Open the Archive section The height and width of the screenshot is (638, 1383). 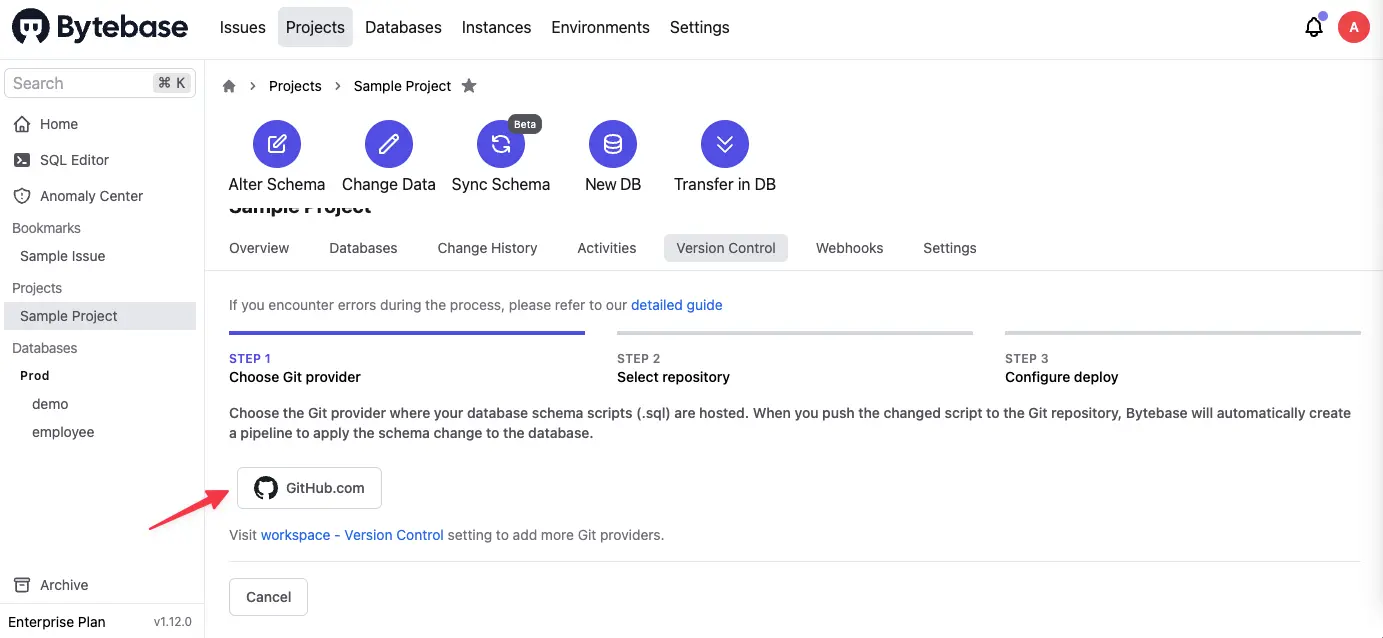(x=64, y=584)
